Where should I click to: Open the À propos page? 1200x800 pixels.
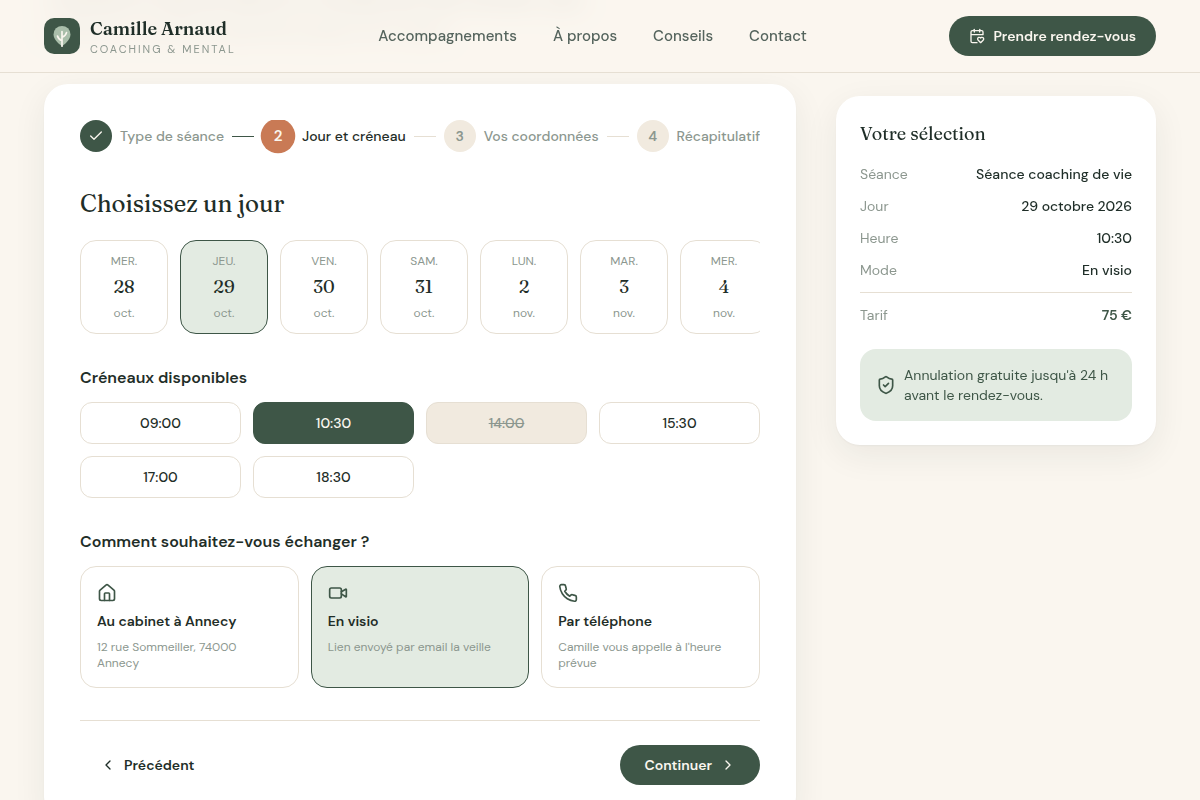585,36
